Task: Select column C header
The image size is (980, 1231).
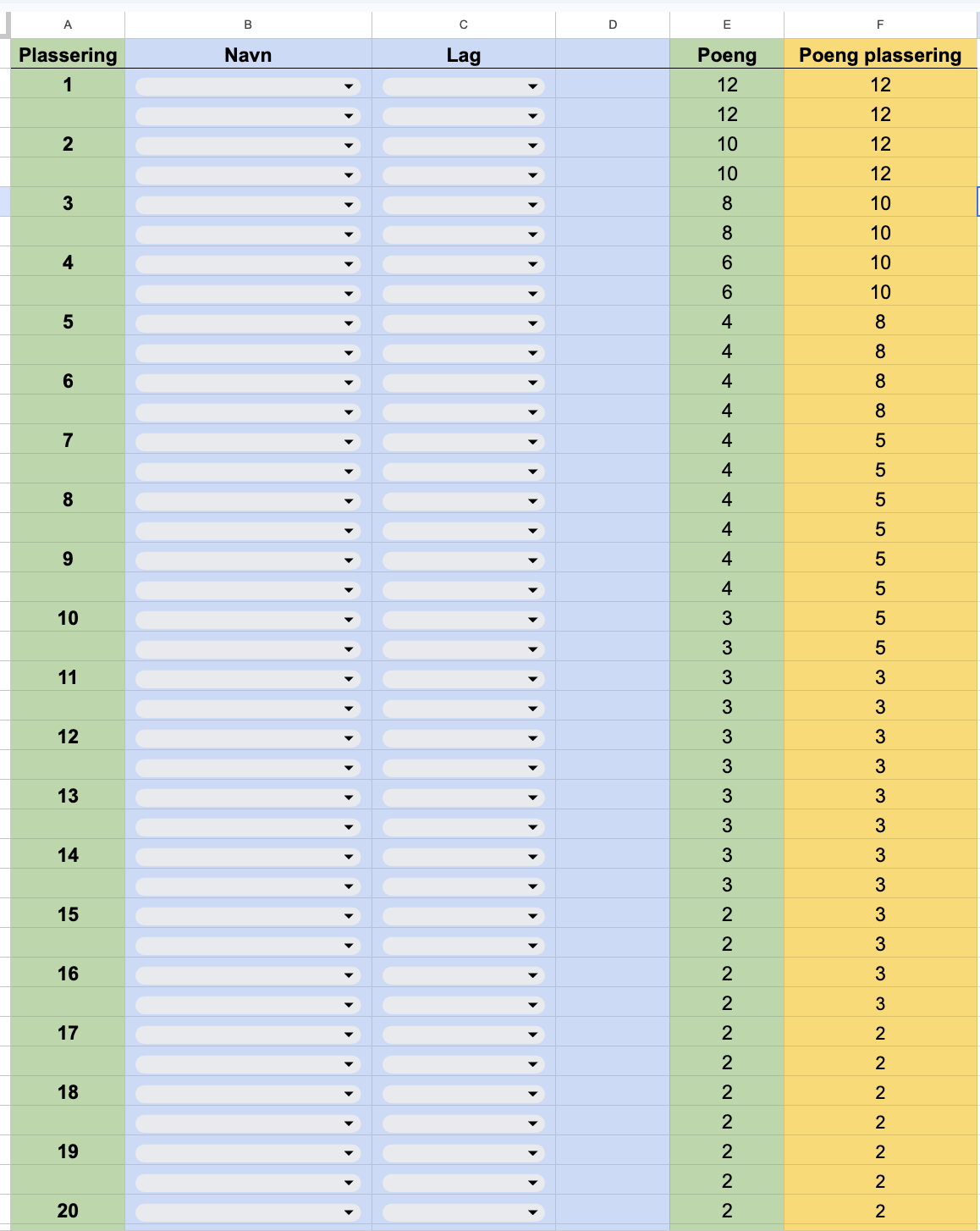Action: 464,25
